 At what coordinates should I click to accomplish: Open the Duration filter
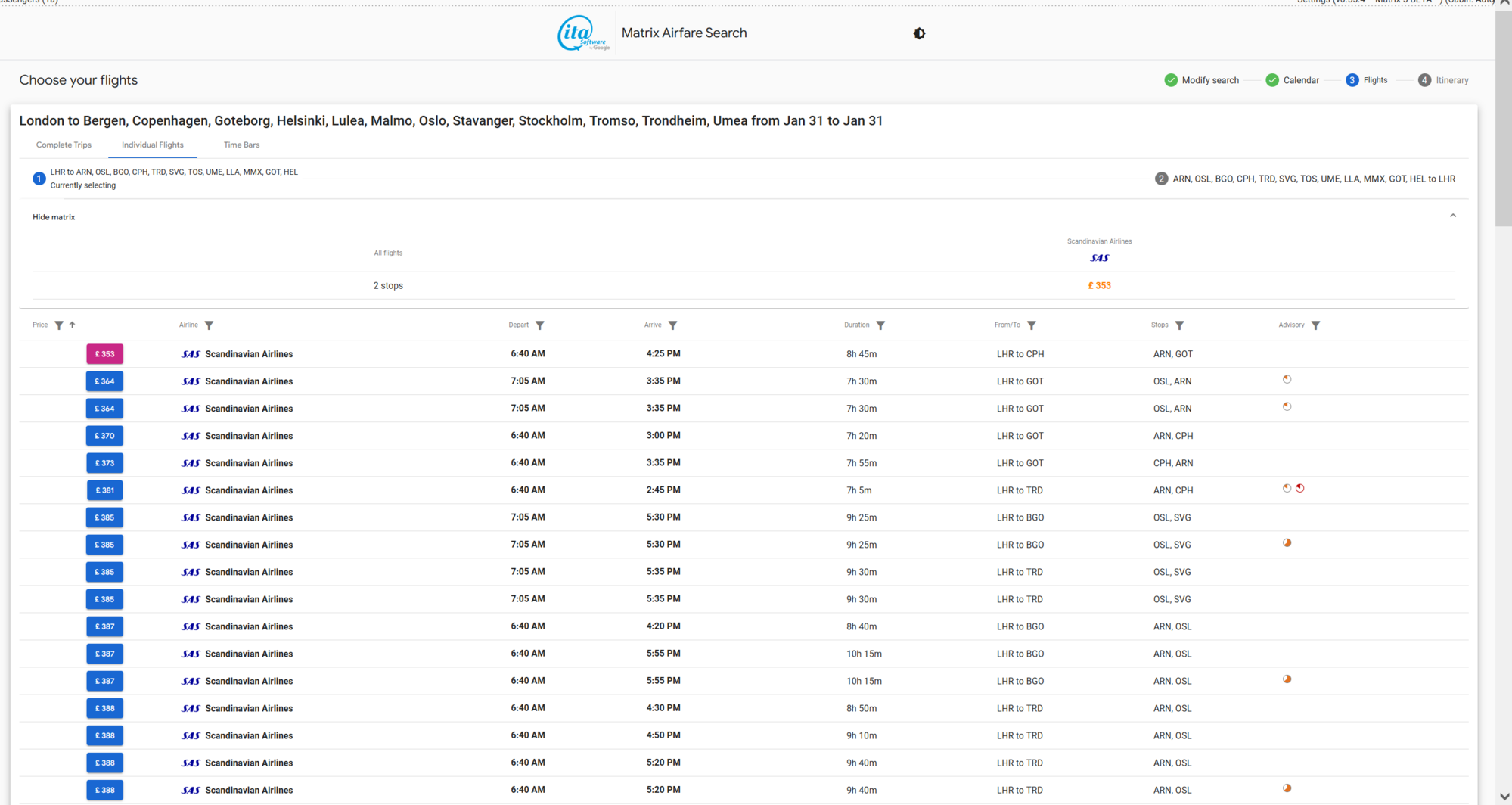pyautogui.click(x=881, y=325)
